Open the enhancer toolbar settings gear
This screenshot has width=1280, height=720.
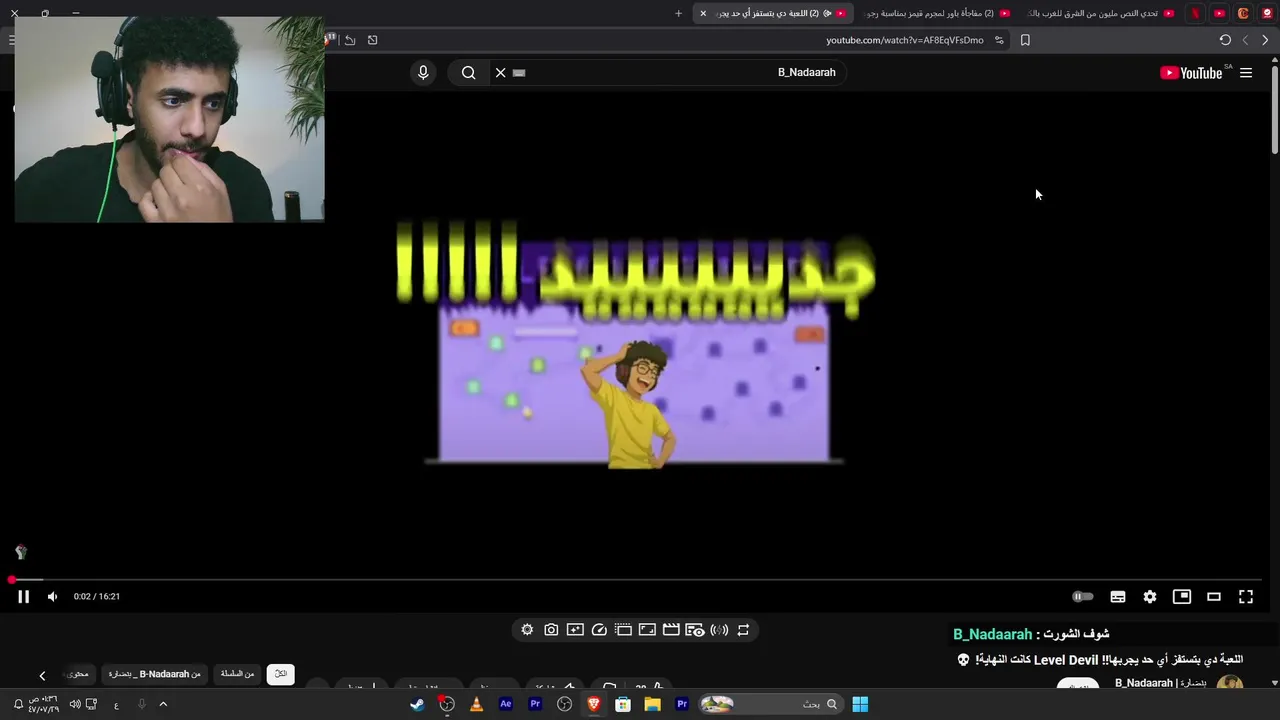[x=527, y=630]
